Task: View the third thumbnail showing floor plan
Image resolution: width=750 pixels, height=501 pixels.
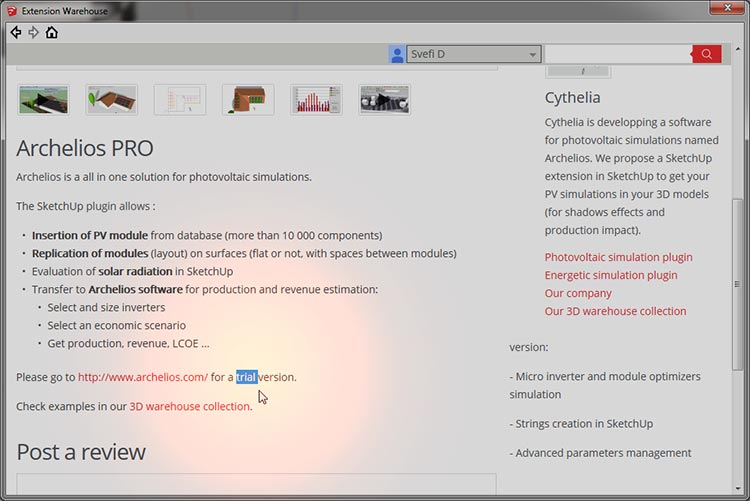Action: (x=180, y=100)
